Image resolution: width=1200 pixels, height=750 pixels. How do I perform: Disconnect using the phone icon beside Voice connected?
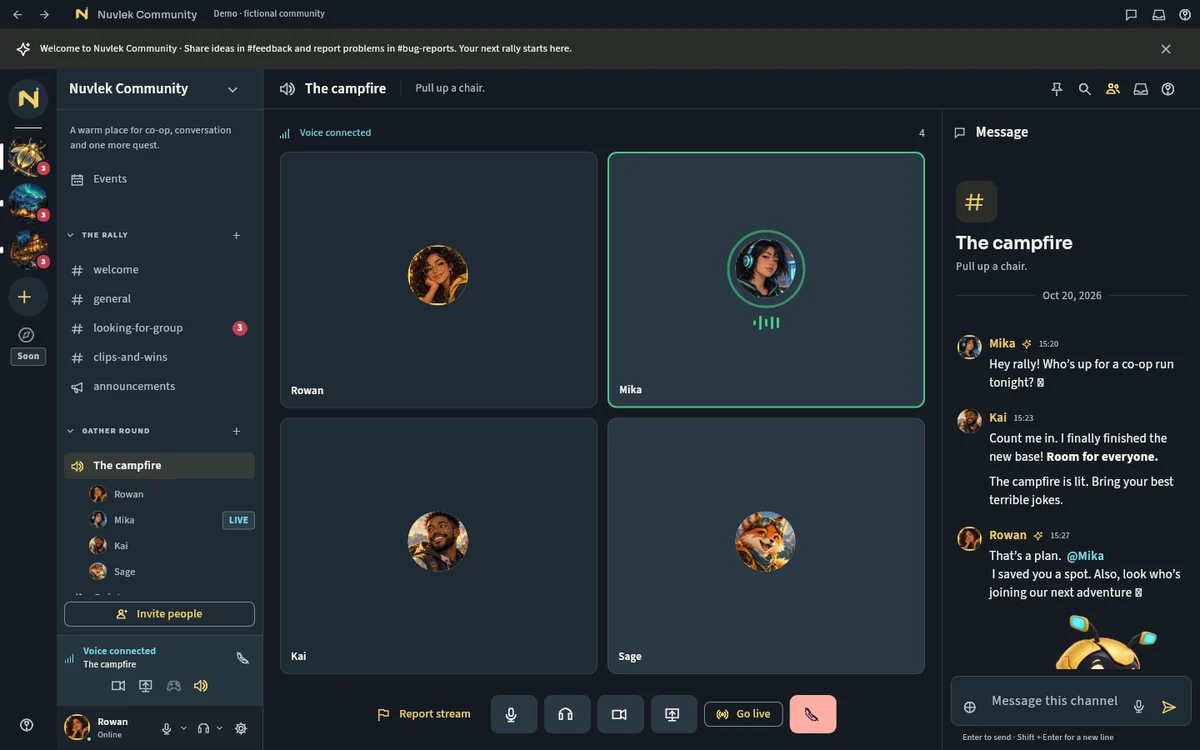(242, 658)
